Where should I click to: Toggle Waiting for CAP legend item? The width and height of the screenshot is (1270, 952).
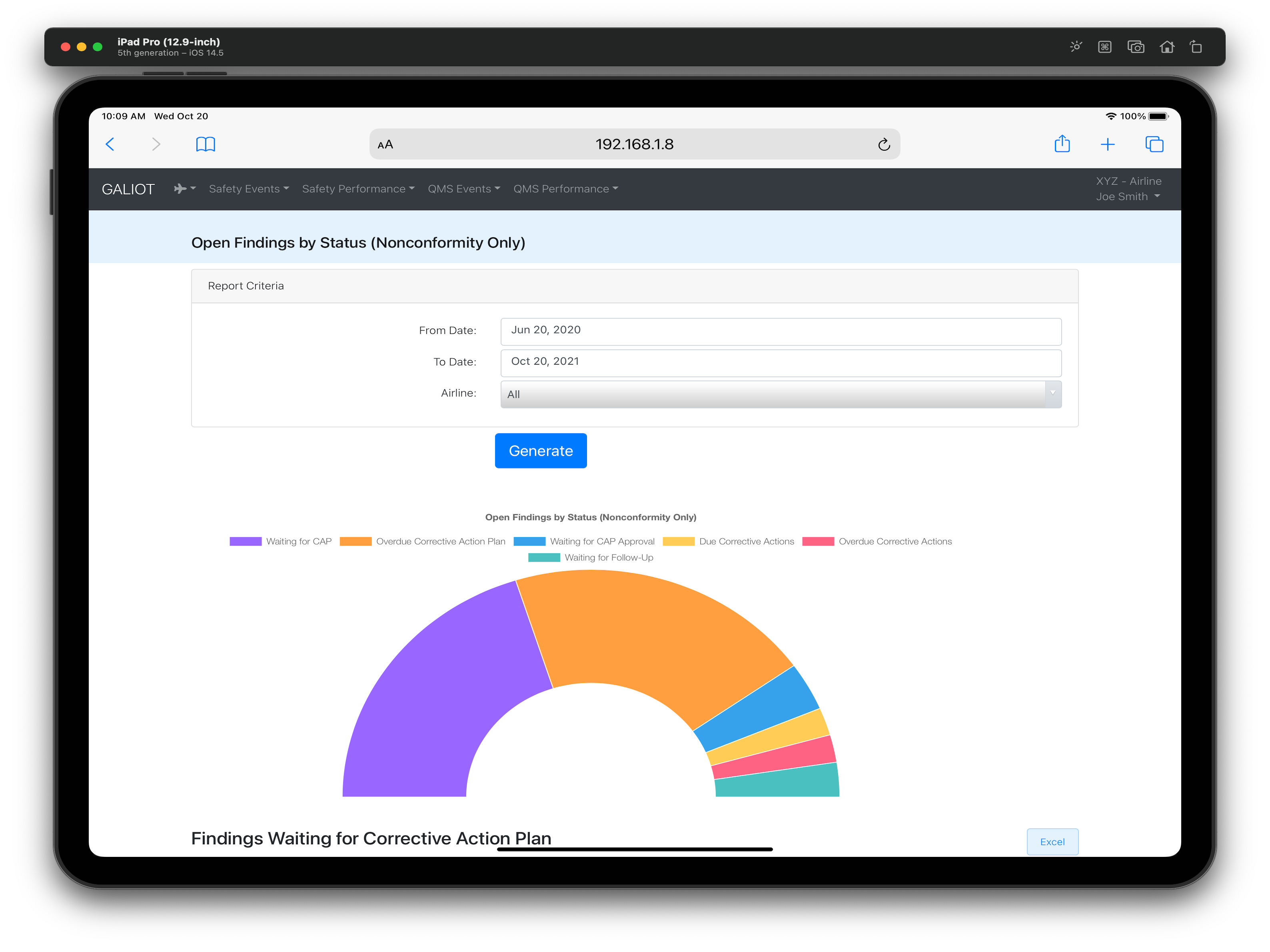[281, 541]
